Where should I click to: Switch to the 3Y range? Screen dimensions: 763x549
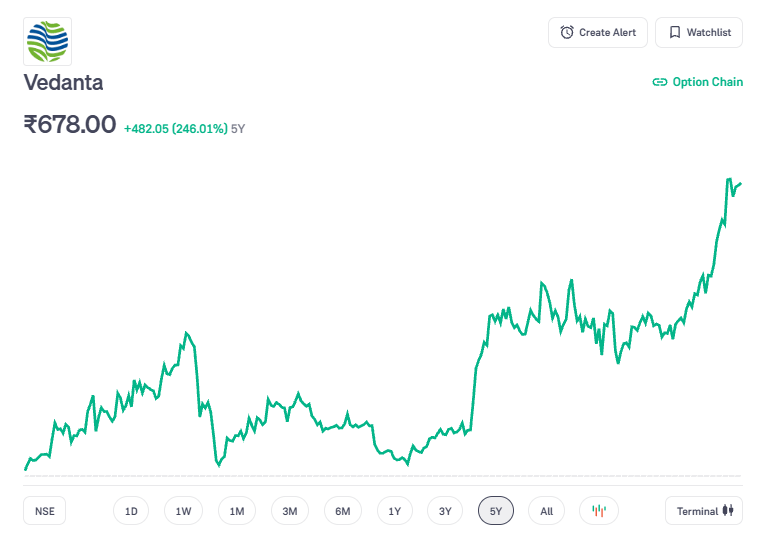(x=446, y=511)
